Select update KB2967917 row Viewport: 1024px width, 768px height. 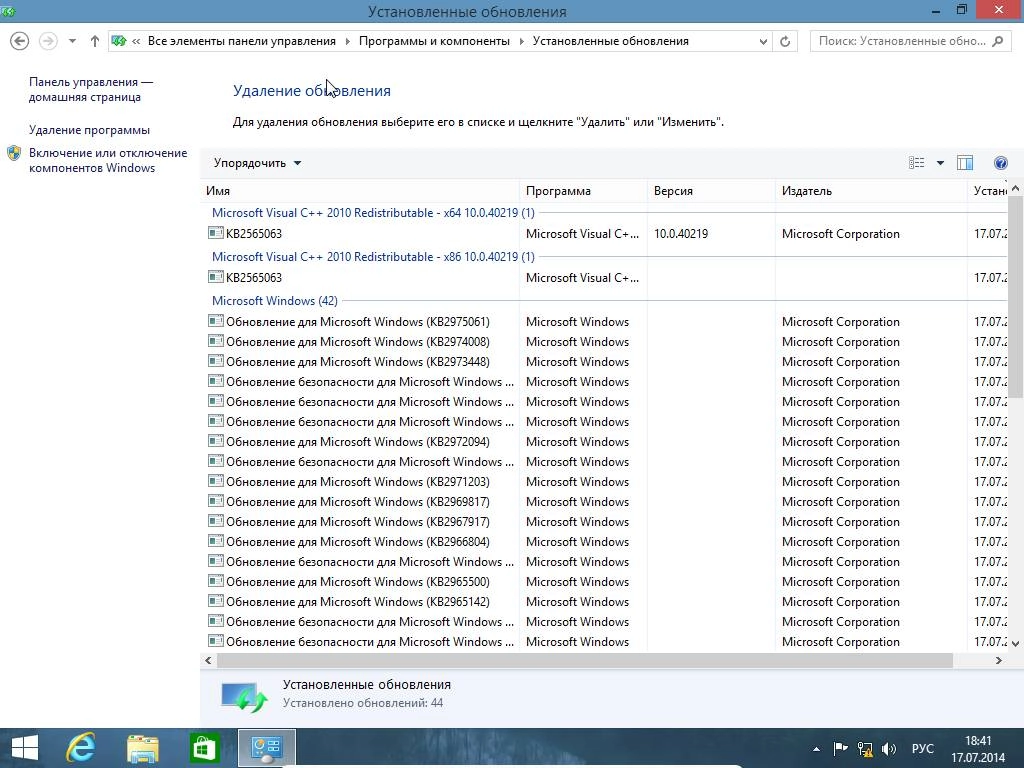click(604, 522)
